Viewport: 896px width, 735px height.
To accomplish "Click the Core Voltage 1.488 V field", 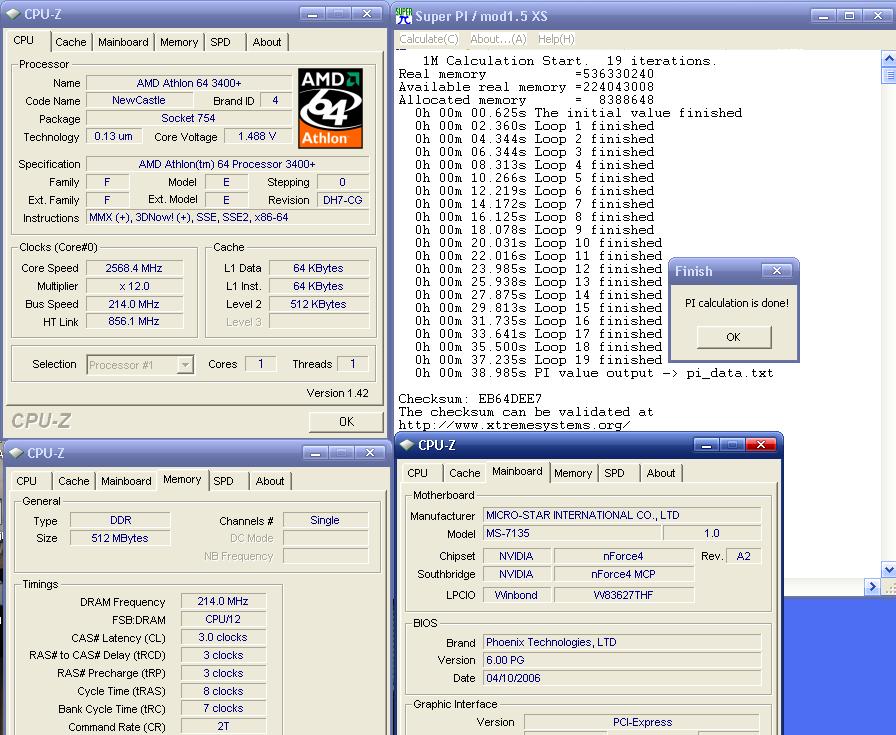I will coord(257,137).
